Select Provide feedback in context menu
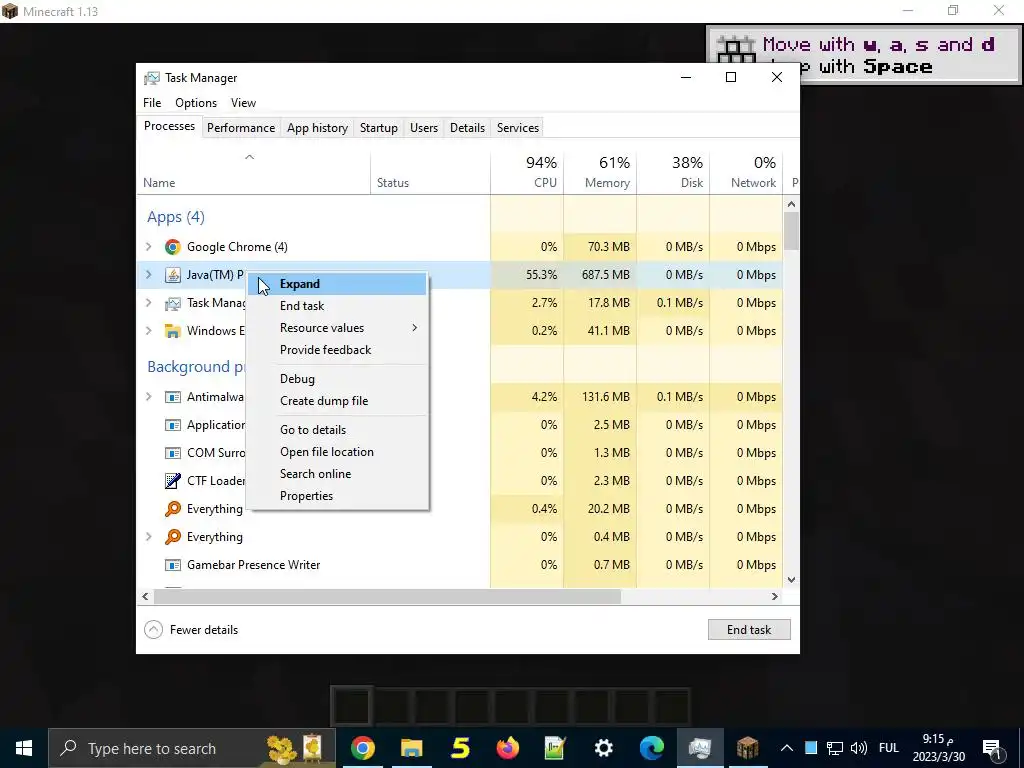This screenshot has width=1024, height=768. [x=337, y=350]
